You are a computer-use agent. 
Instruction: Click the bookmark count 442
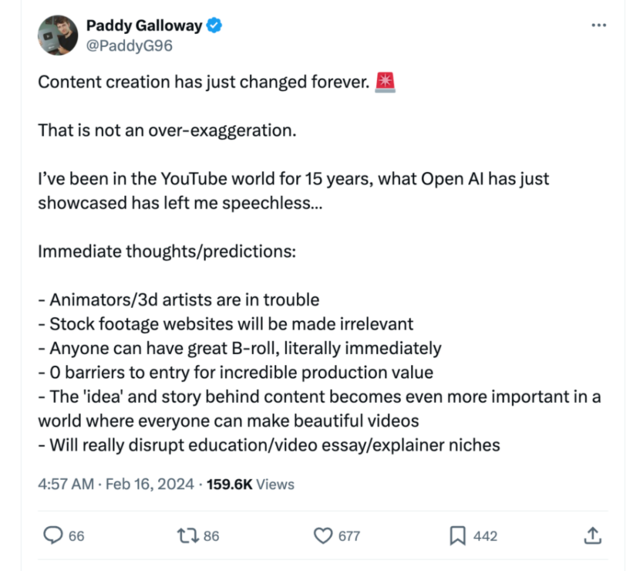tap(485, 536)
